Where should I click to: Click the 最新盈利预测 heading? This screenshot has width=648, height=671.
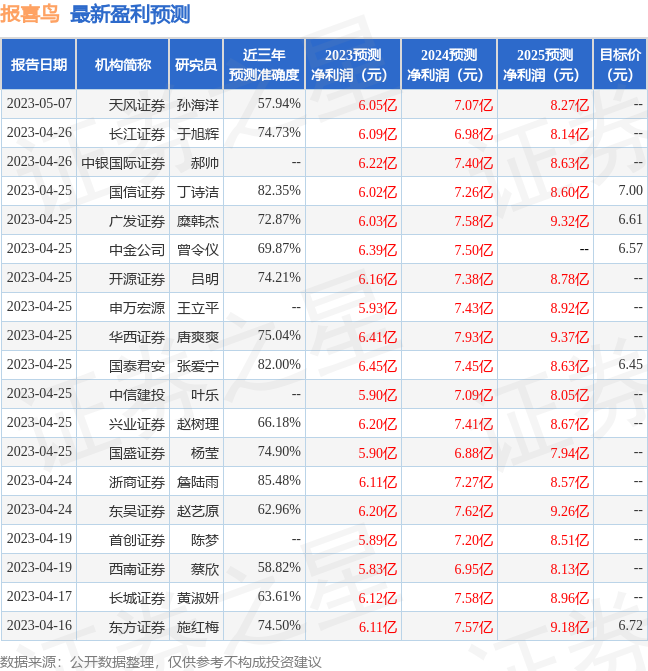(x=130, y=14)
